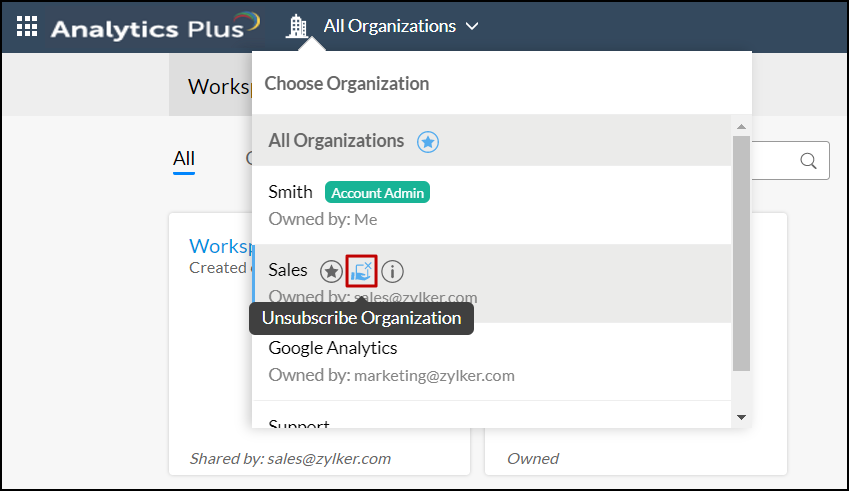Click the Owned label on workspace card
This screenshot has width=849, height=491.
pyautogui.click(x=533, y=459)
